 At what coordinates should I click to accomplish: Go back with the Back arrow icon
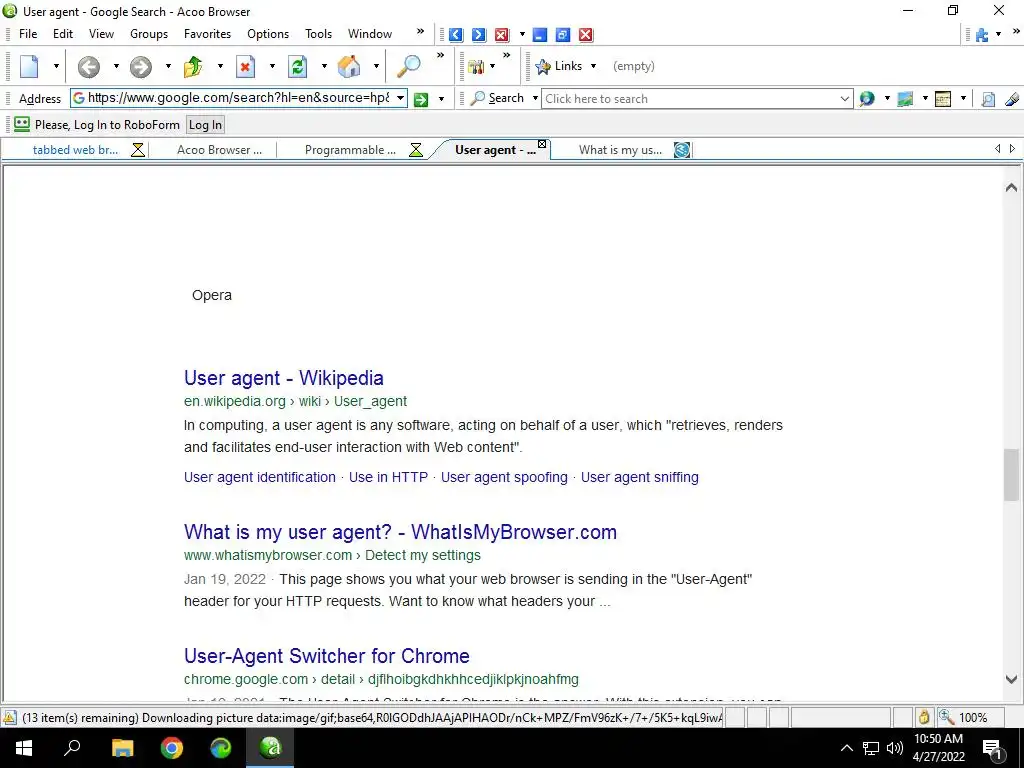pos(89,67)
